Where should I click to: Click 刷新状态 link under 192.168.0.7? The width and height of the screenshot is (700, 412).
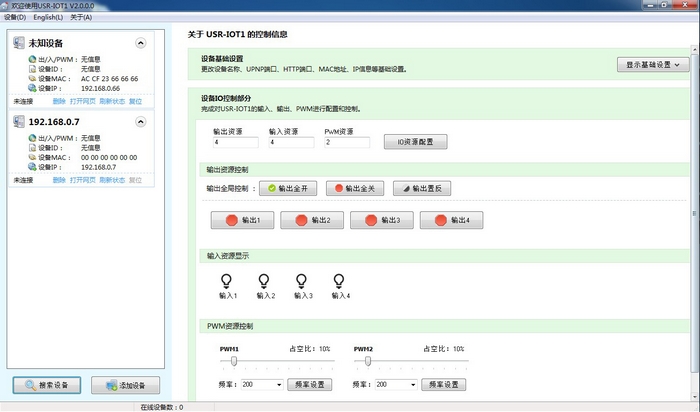(x=112, y=180)
